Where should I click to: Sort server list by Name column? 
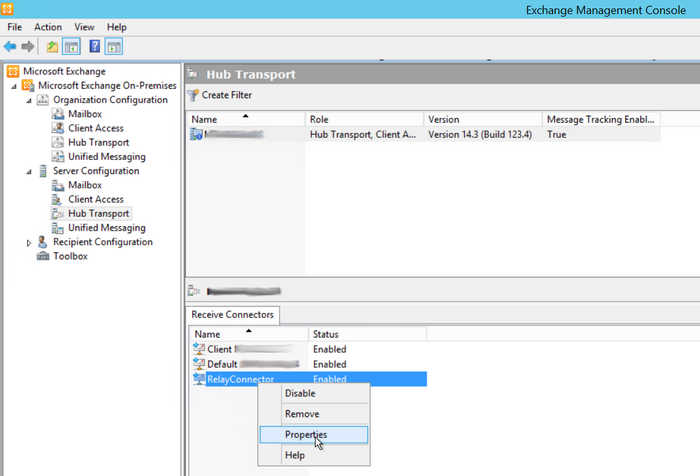click(x=246, y=119)
